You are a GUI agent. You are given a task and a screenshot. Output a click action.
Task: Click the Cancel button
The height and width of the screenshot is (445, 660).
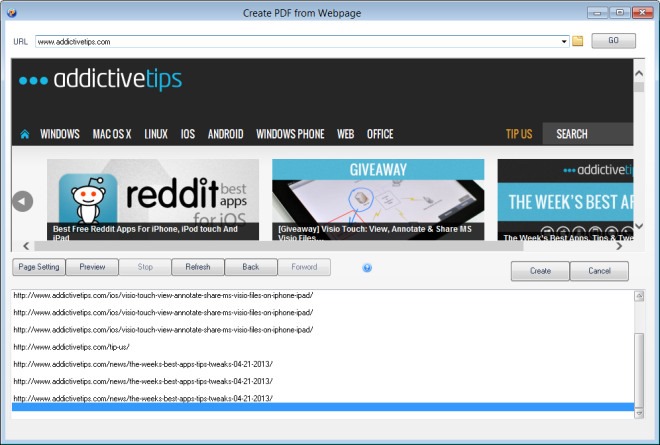coord(599,271)
